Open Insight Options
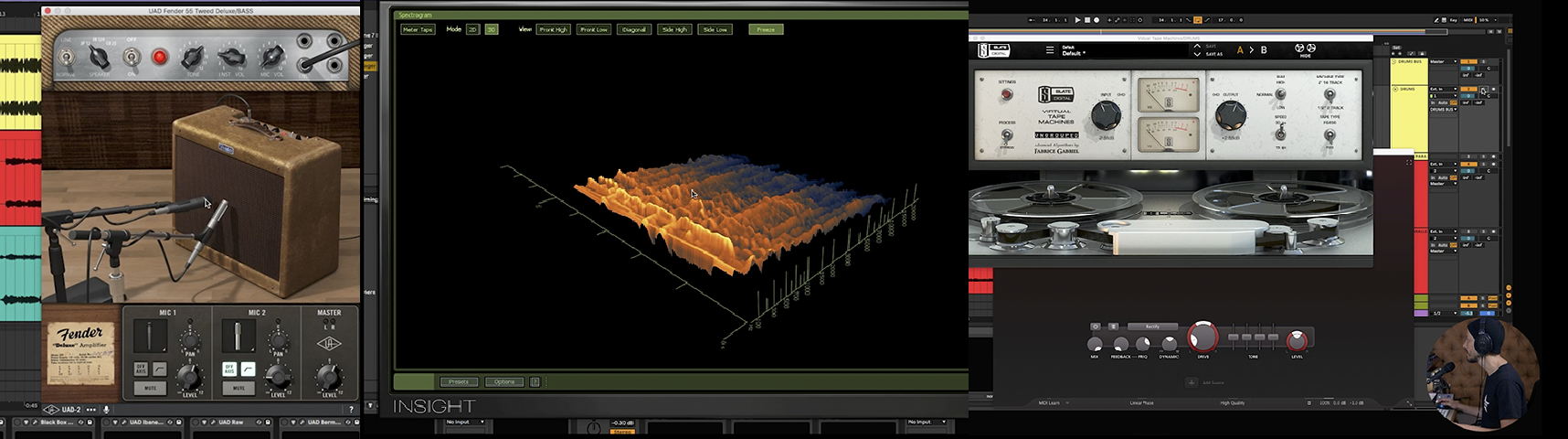1568x439 pixels. point(504,381)
